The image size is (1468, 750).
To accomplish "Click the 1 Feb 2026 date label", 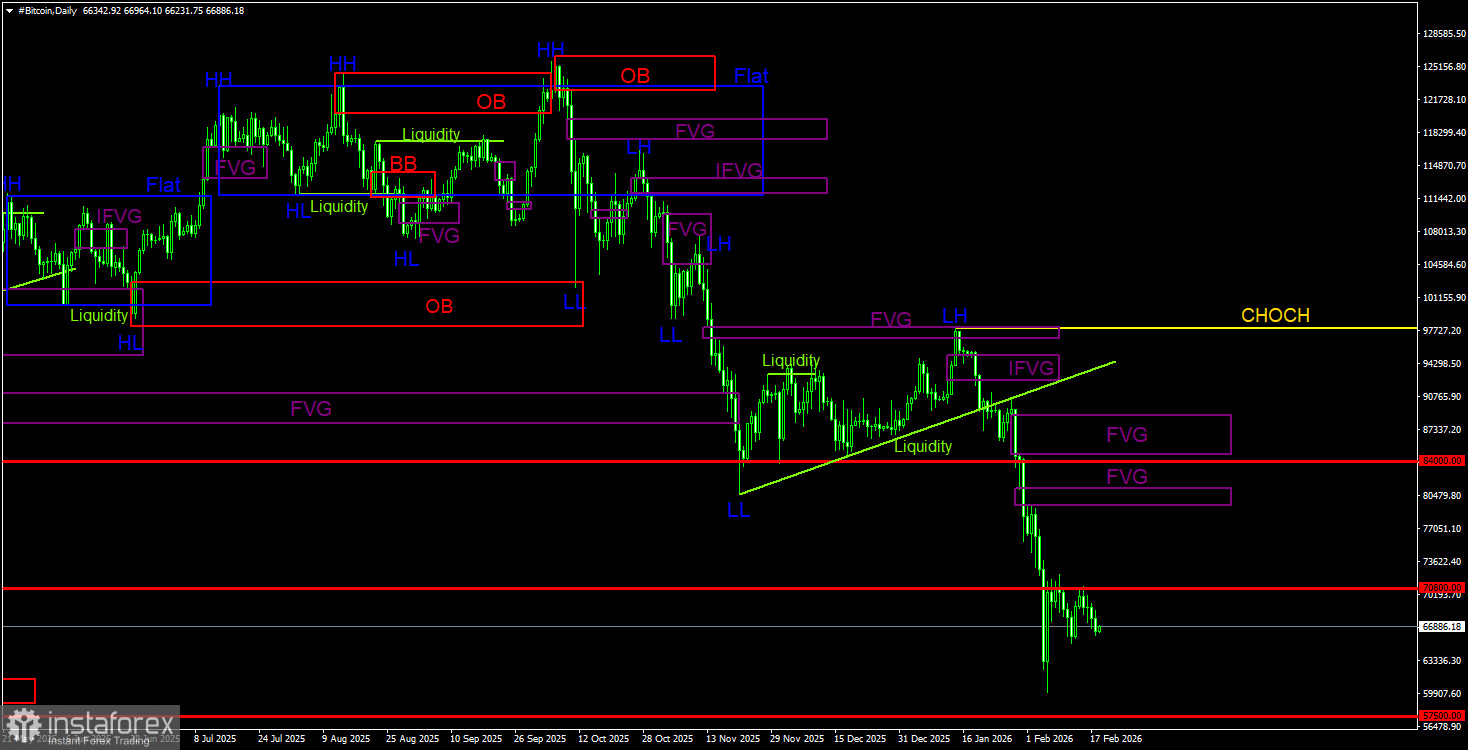I will (1050, 739).
